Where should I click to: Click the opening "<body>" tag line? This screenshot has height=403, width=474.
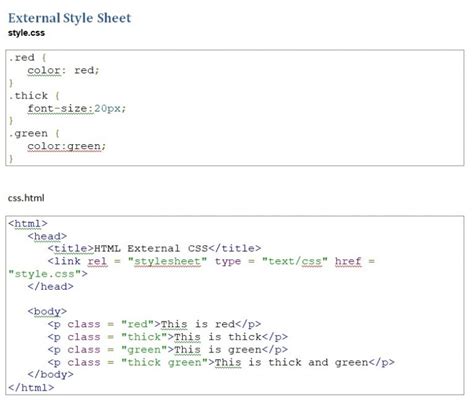47,312
